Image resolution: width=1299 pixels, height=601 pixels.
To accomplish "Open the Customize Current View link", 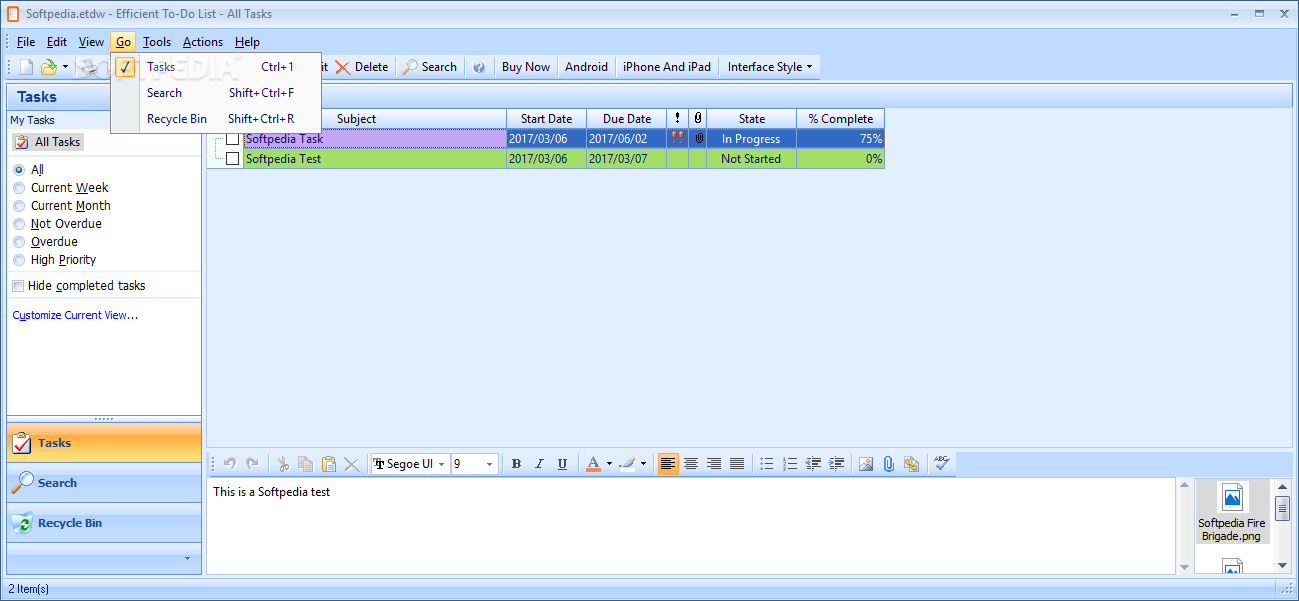I will pos(75,315).
